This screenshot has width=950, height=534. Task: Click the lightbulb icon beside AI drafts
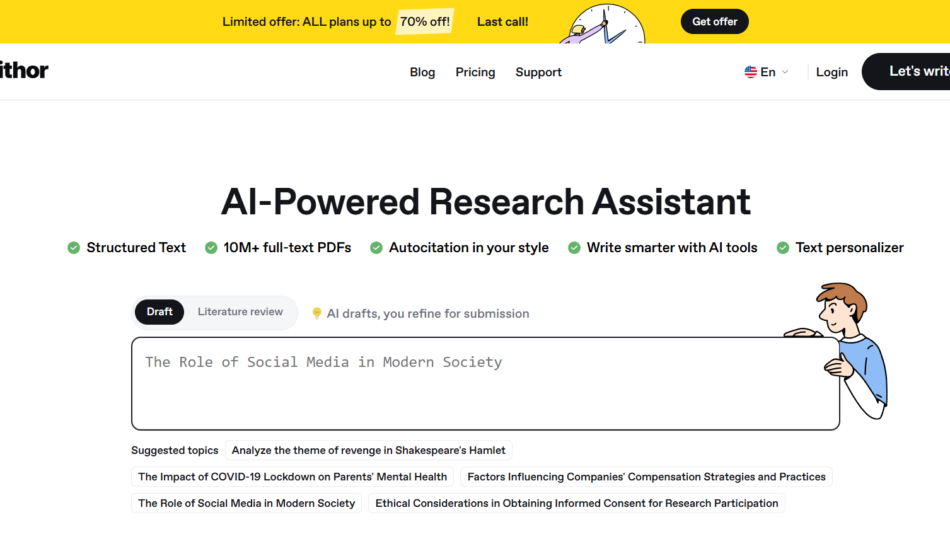(x=317, y=313)
